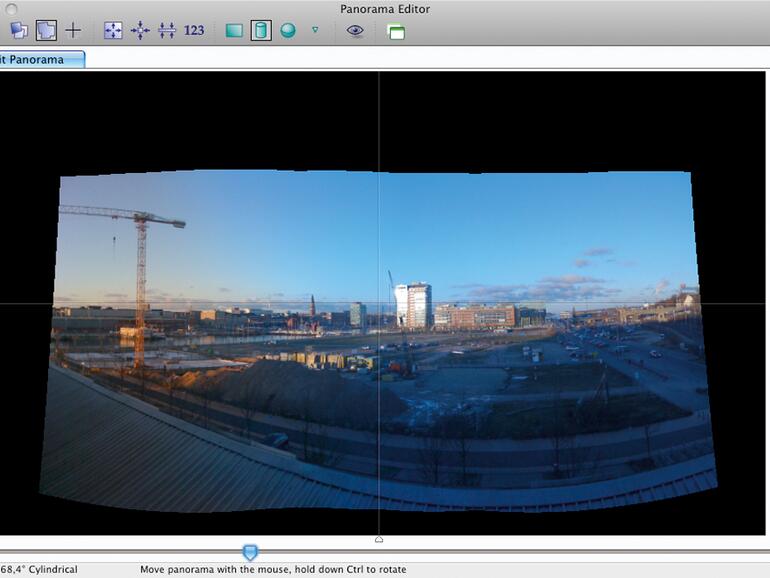This screenshot has width=770, height=578.
Task: Click the set center point crosshair tool
Action: [x=73, y=30]
